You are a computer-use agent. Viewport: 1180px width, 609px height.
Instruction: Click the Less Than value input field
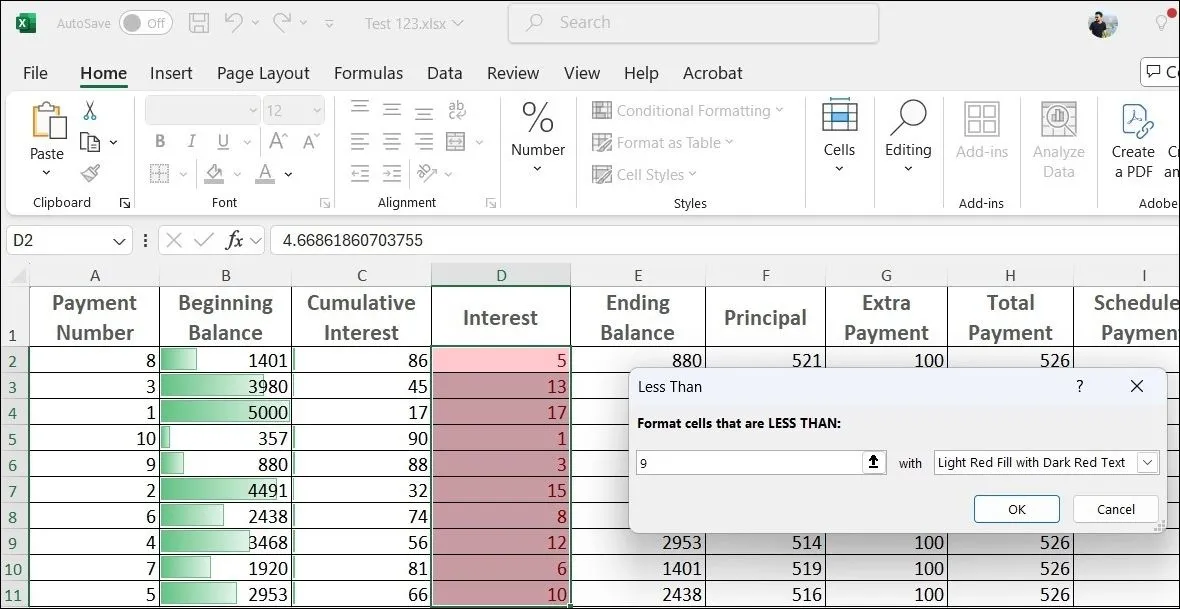click(750, 462)
